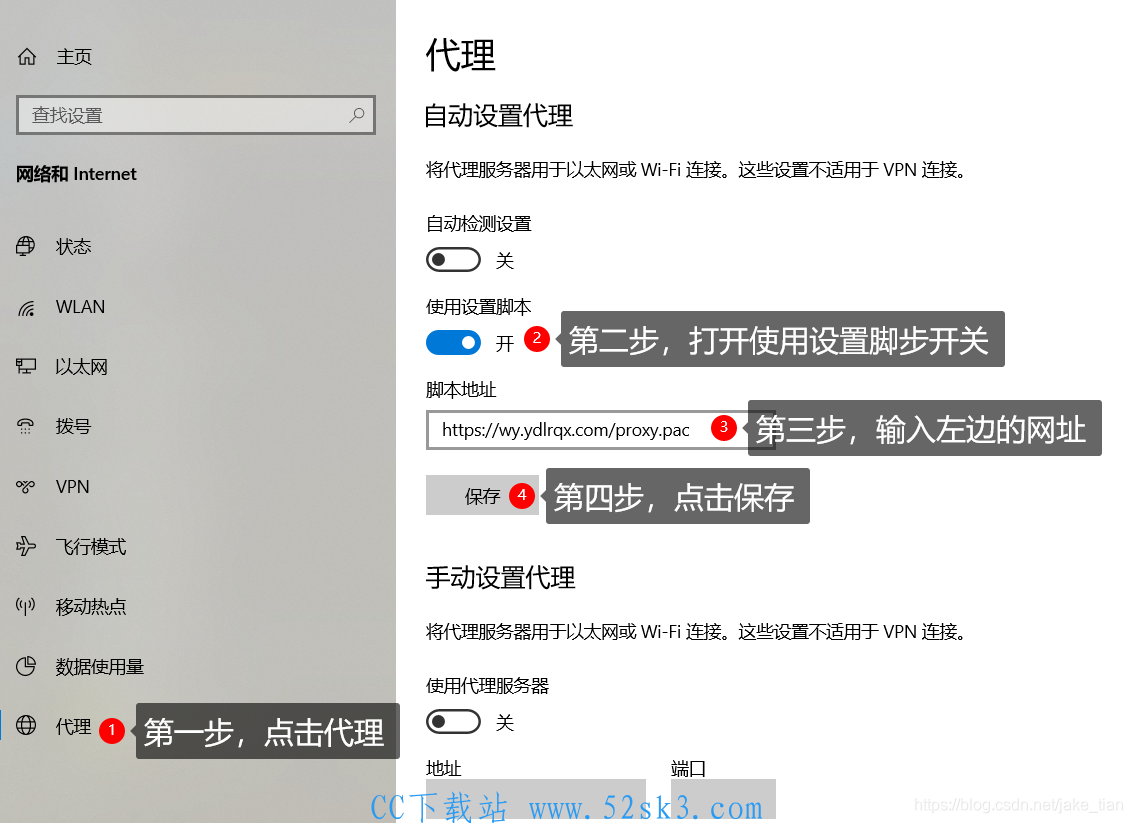Turn off the 使用设置脚本 switch
This screenshot has height=823, width=1132.
click(453, 343)
